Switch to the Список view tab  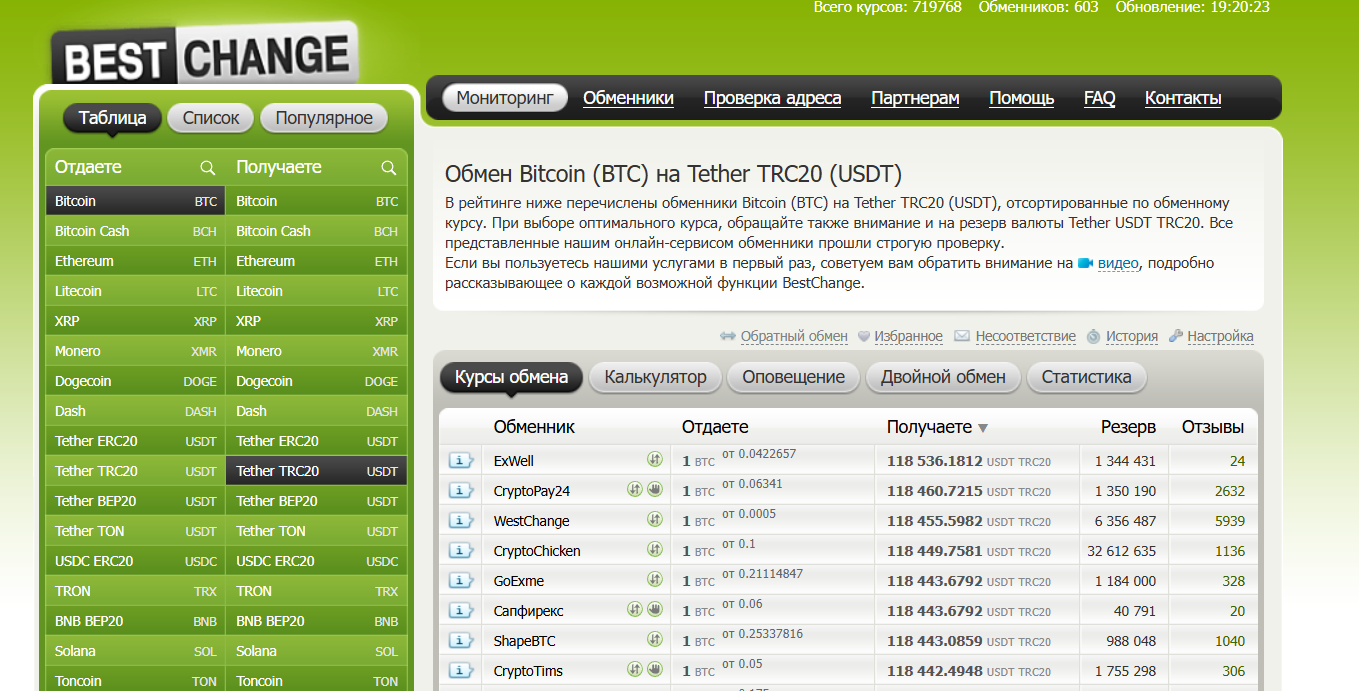point(211,118)
